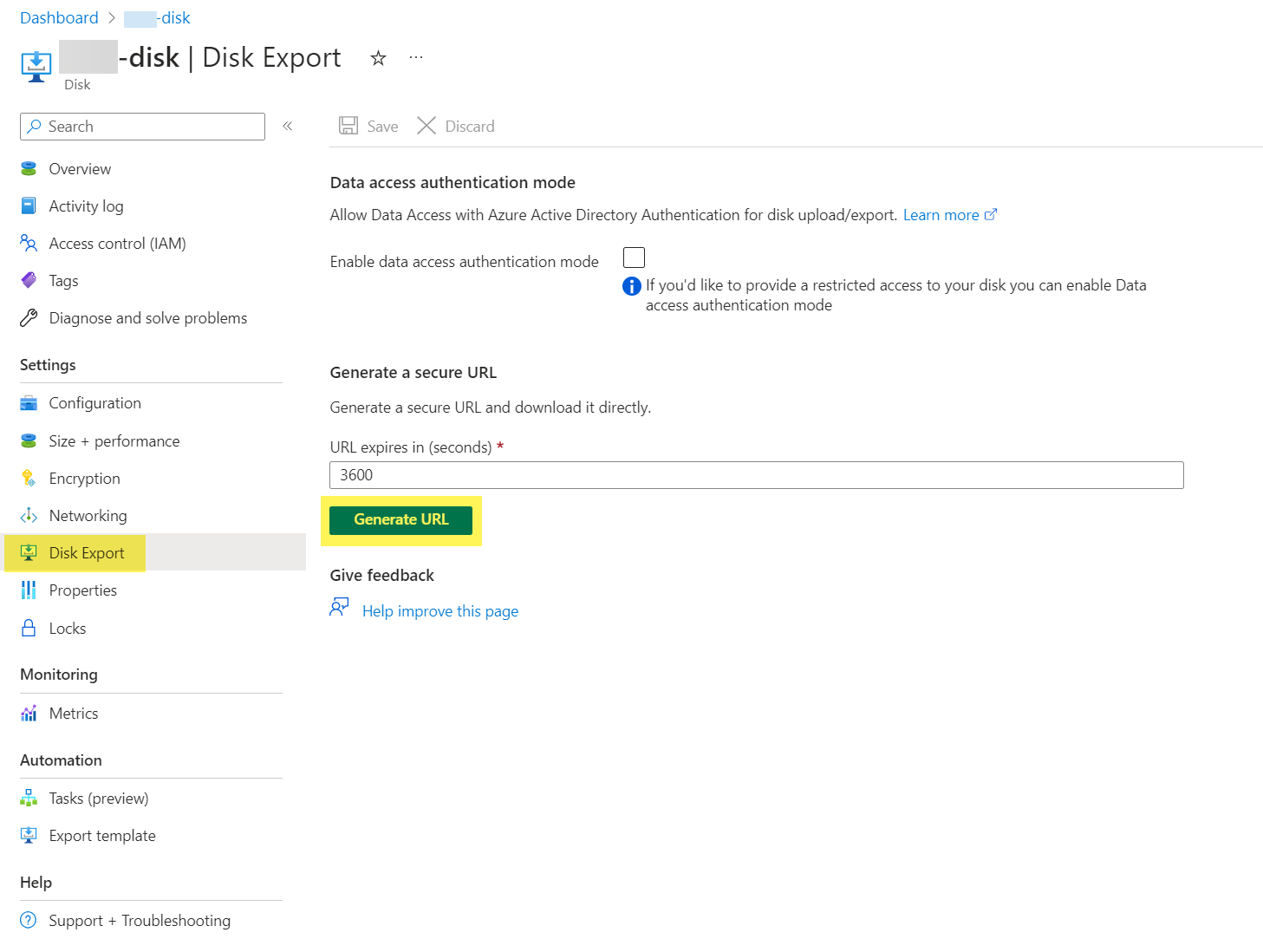Click Help improve this page
Viewport: 1263px width, 952px height.
[439, 610]
